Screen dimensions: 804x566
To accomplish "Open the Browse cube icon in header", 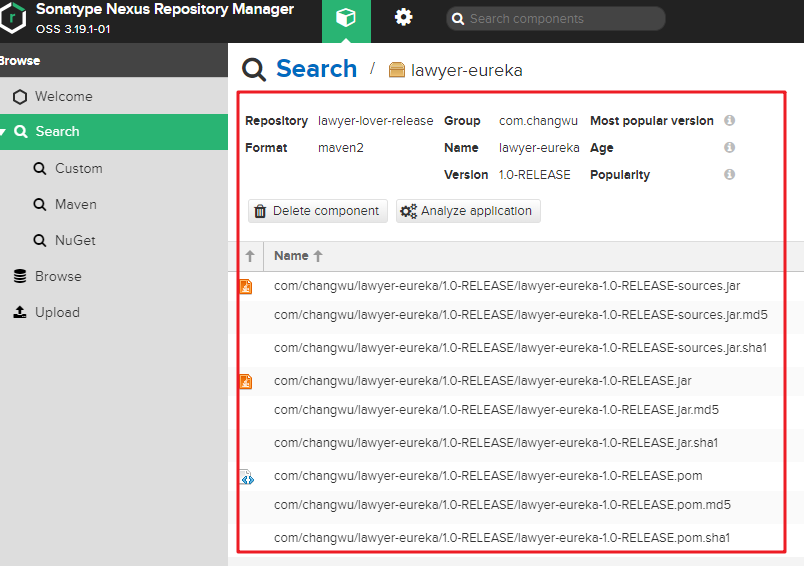I will (x=346, y=19).
